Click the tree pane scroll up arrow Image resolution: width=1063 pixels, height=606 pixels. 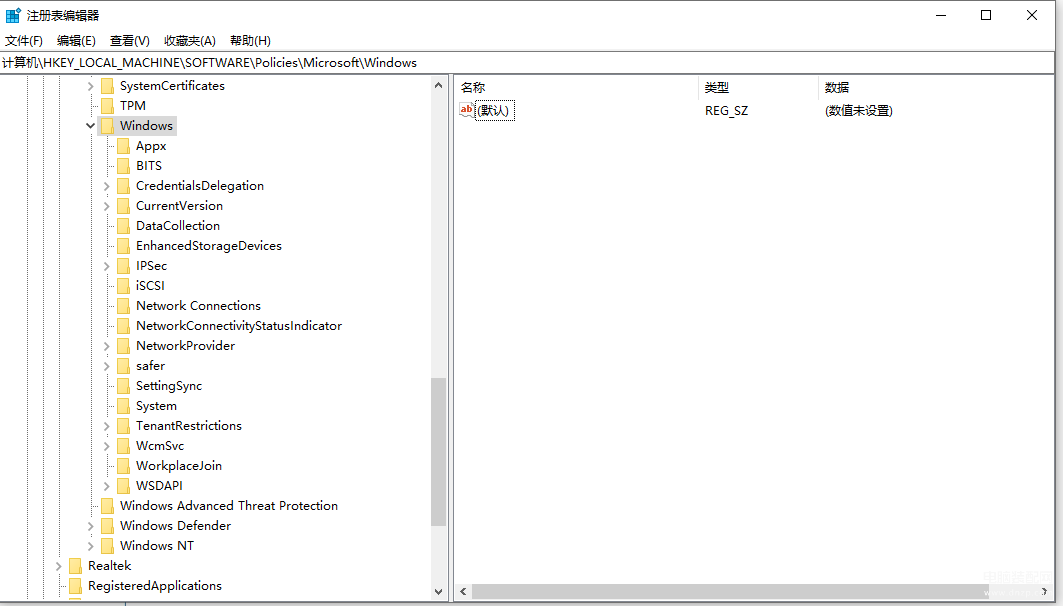438,85
